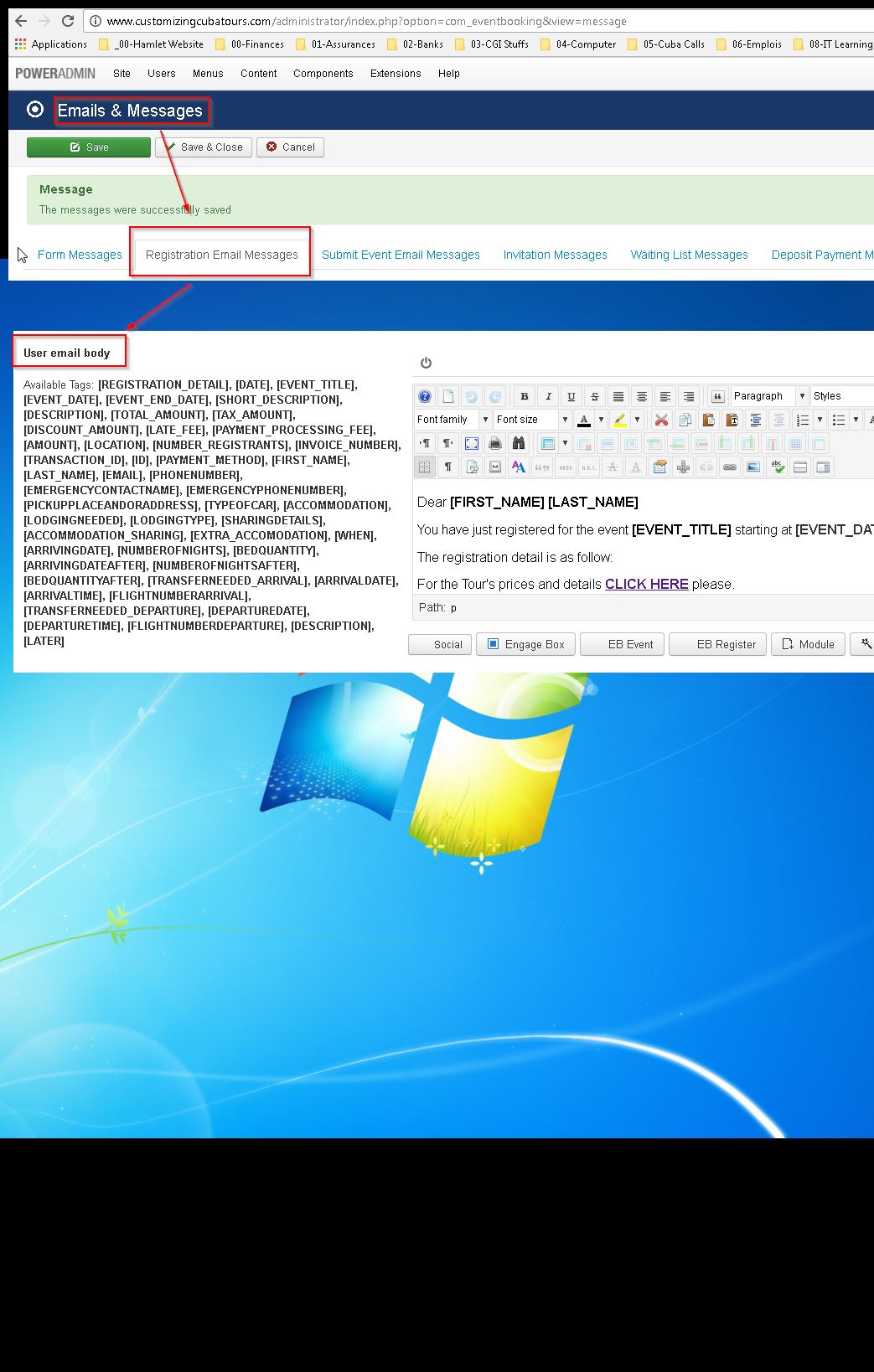Click the spellcheck icon

point(777,467)
